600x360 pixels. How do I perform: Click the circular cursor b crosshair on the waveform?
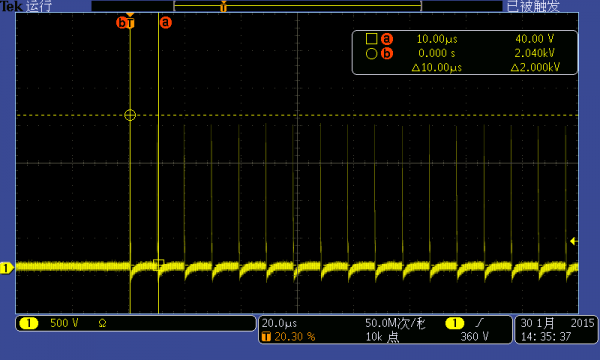(x=130, y=115)
